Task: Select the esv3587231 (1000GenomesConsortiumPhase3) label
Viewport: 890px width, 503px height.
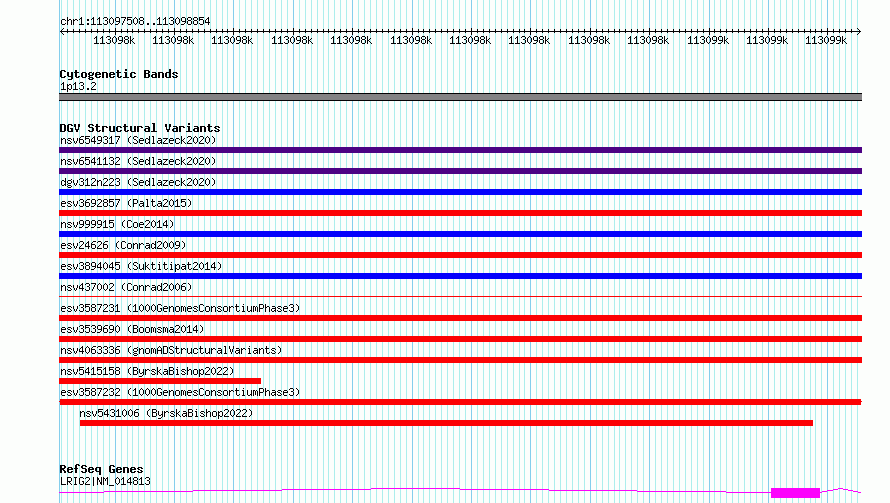Action: (x=180, y=308)
